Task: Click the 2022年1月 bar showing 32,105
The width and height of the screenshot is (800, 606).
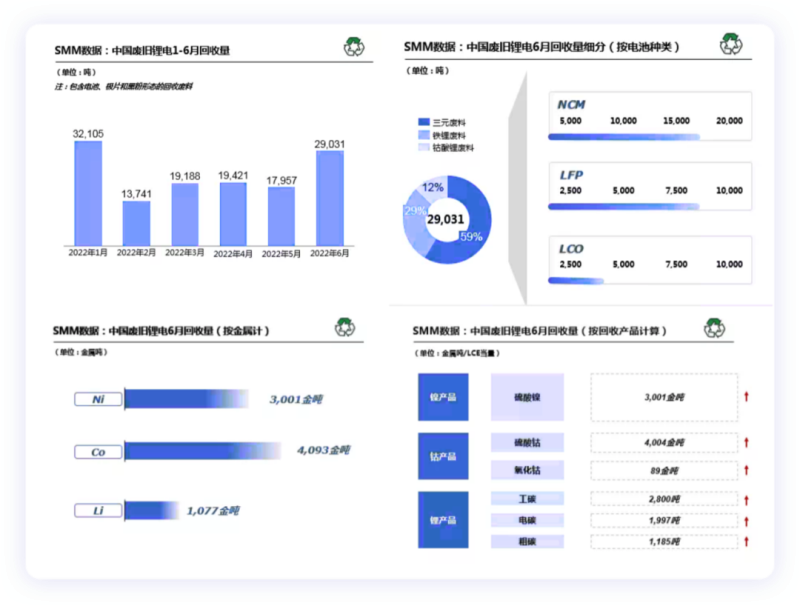Action: point(87,192)
